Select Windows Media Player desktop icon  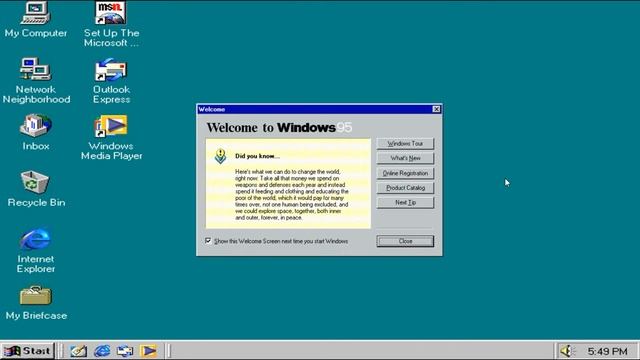pyautogui.click(x=111, y=137)
